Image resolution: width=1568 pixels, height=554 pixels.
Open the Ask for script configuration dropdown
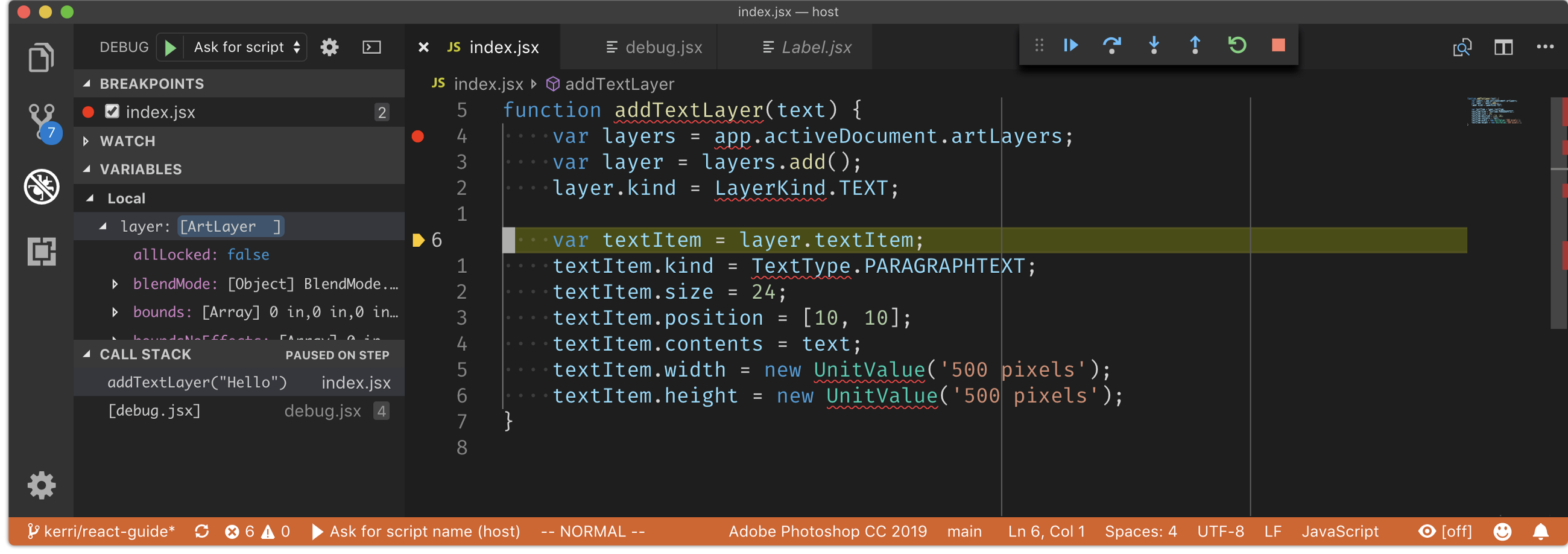247,48
